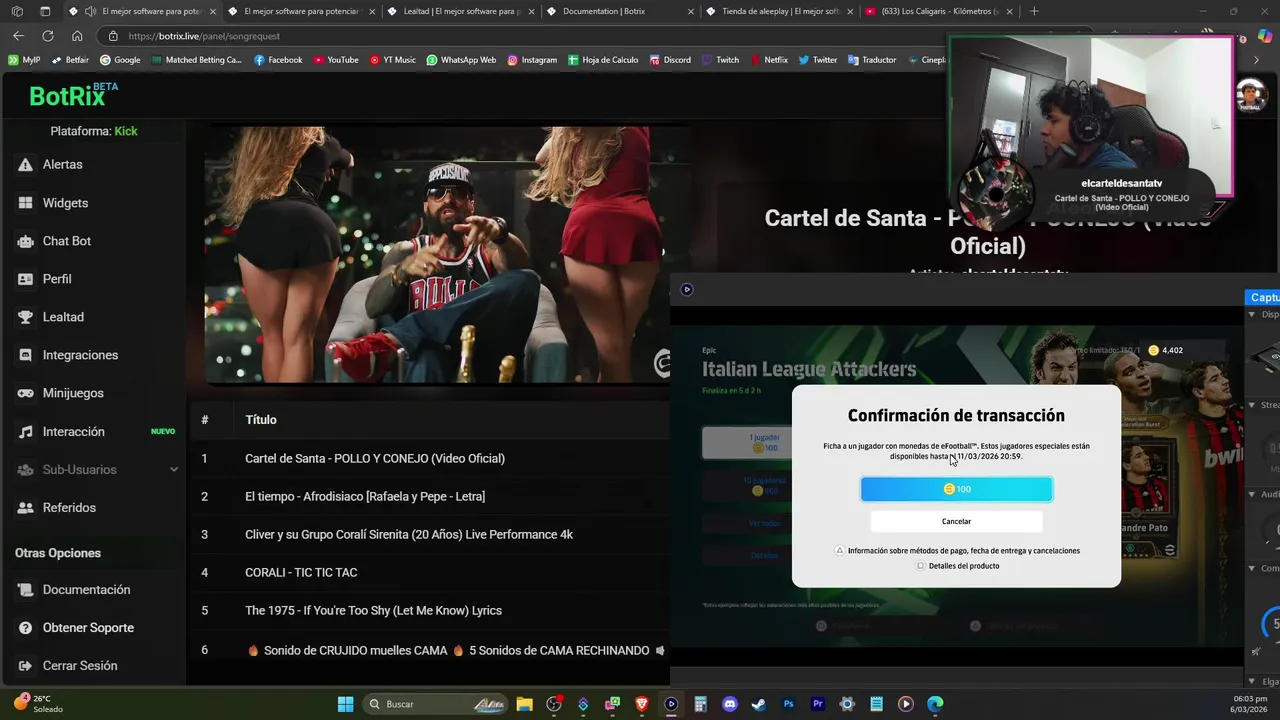
Task: Open Brave browser from the taskbar
Action: tap(642, 704)
